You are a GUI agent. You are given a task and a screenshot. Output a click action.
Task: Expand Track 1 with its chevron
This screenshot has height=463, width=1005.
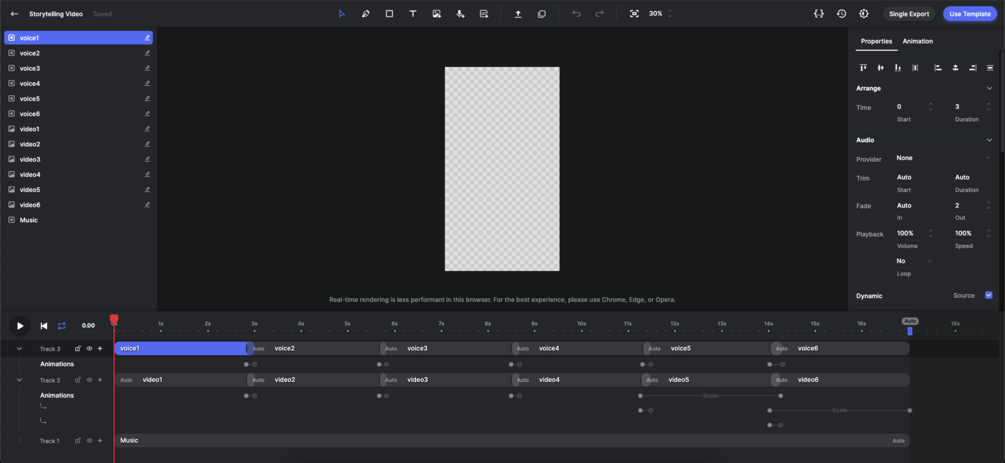pyautogui.click(x=19, y=441)
